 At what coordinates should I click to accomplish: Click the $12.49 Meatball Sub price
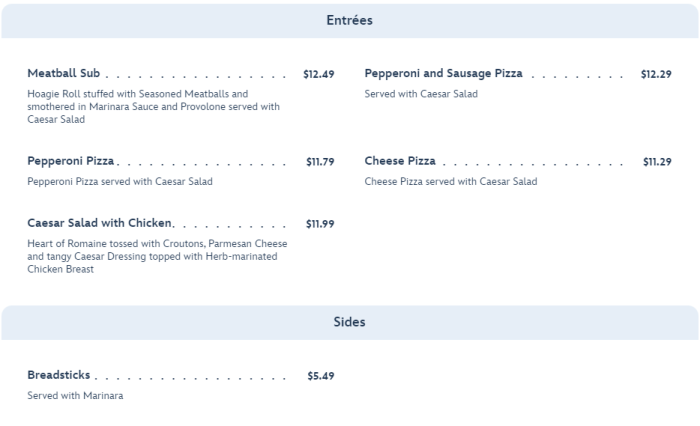[318, 74]
